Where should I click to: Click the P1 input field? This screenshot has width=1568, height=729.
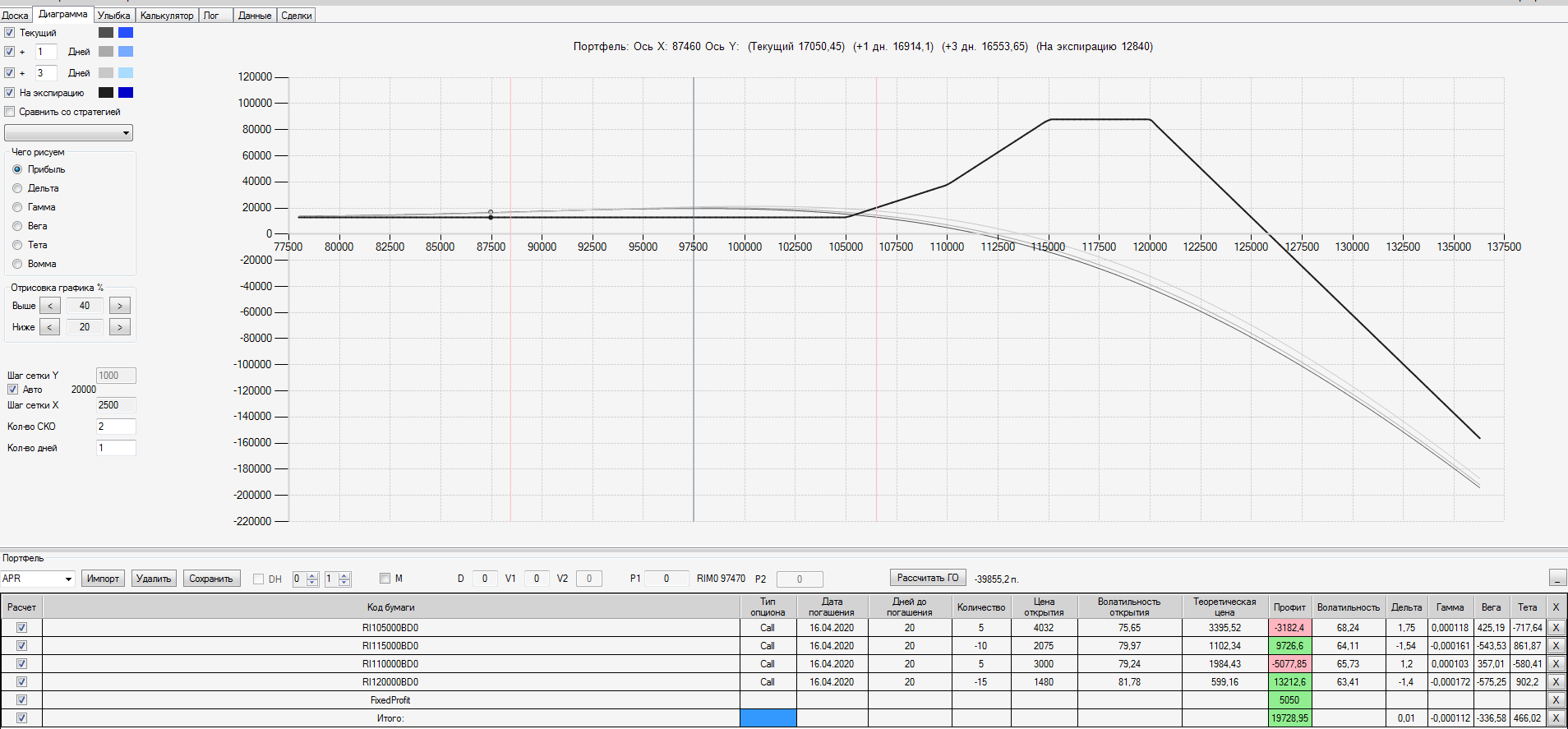point(666,579)
